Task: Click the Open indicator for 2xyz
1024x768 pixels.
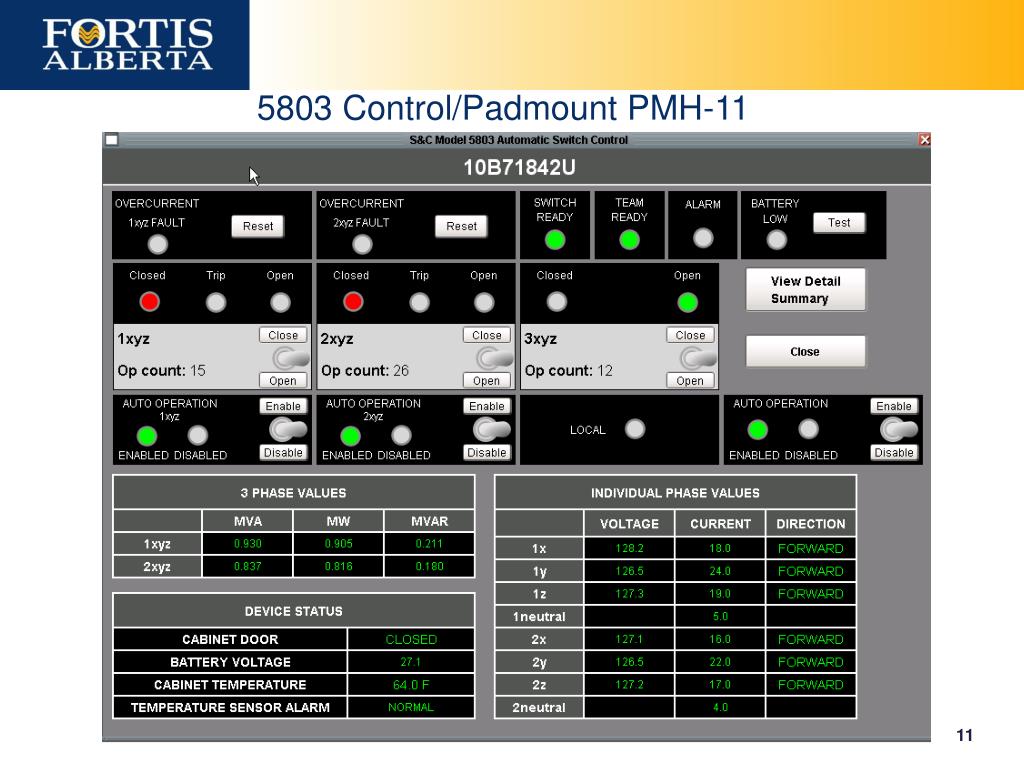Action: tap(484, 302)
